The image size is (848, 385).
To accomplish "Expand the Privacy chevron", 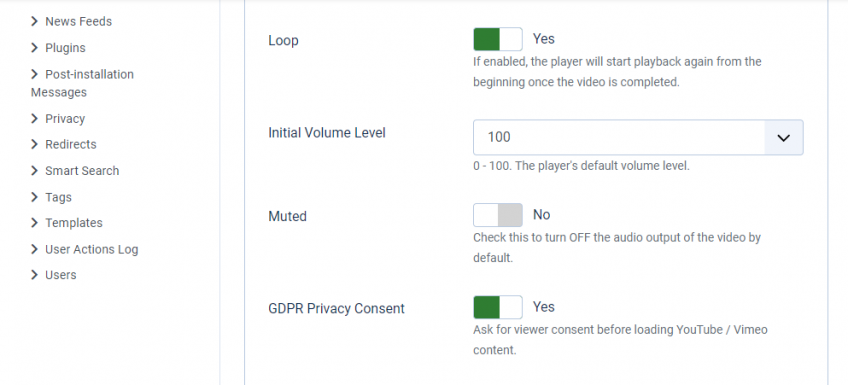I will (35, 118).
